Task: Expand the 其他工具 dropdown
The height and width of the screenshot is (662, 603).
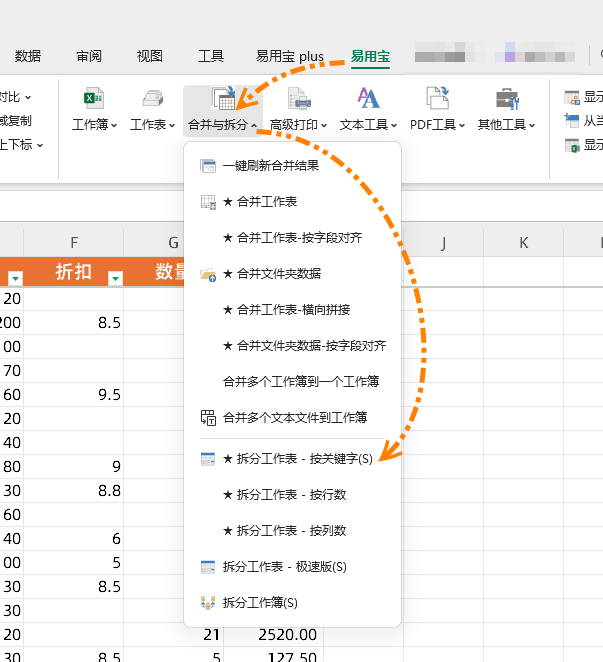Action: (532, 125)
